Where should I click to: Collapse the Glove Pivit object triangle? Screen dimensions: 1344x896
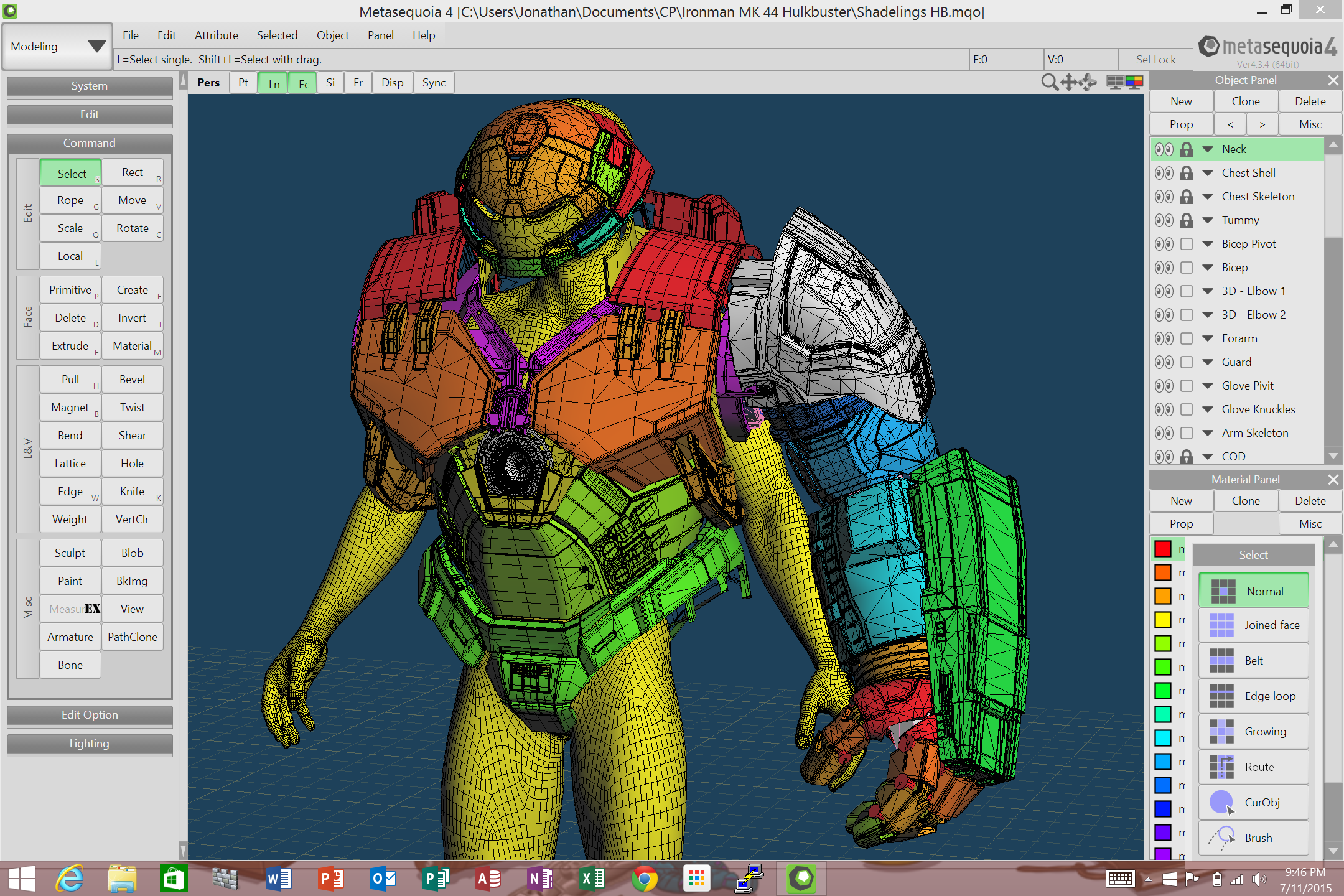click(1208, 386)
